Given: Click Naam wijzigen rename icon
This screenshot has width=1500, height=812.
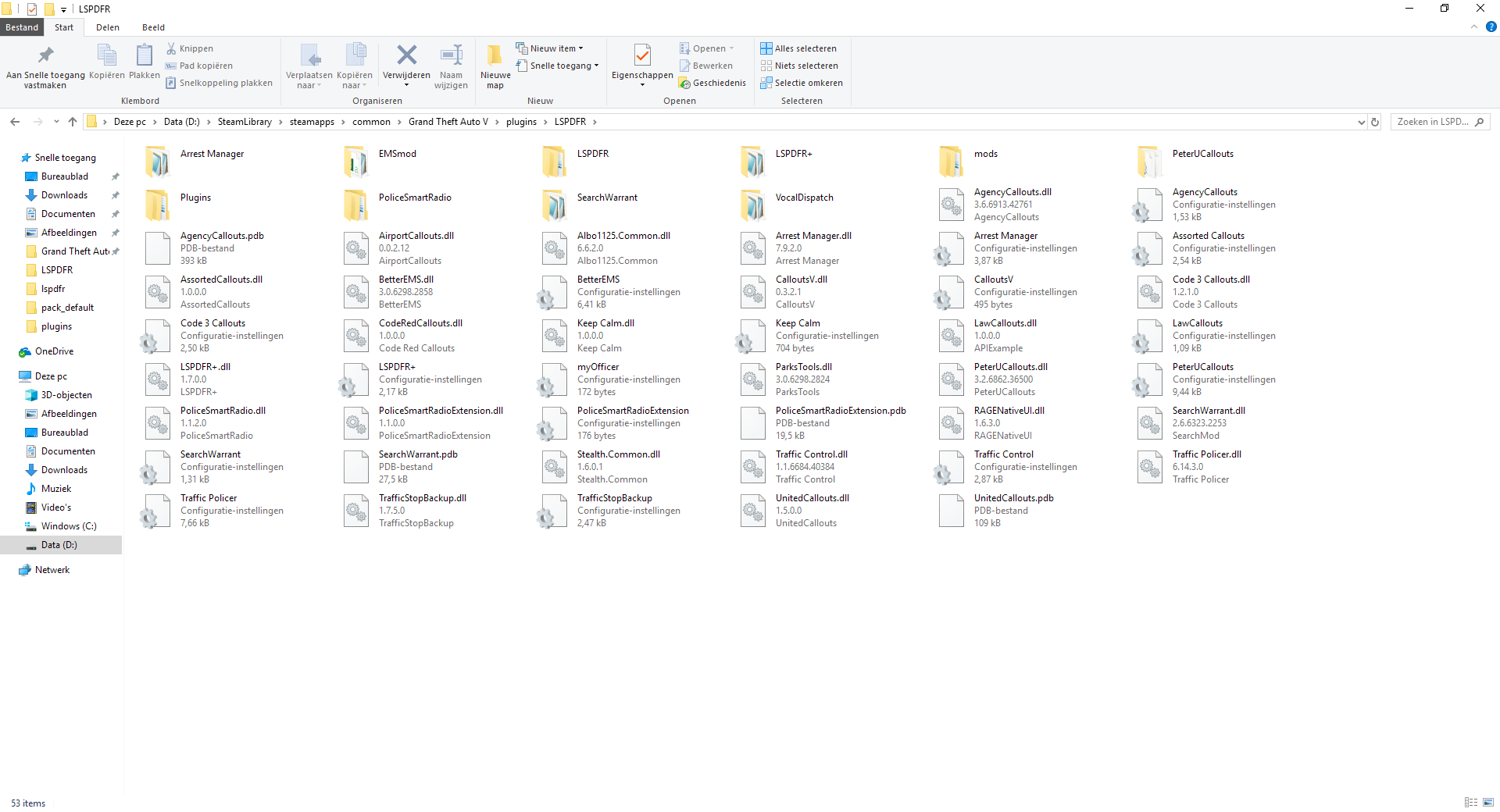Looking at the screenshot, I should coord(451,55).
